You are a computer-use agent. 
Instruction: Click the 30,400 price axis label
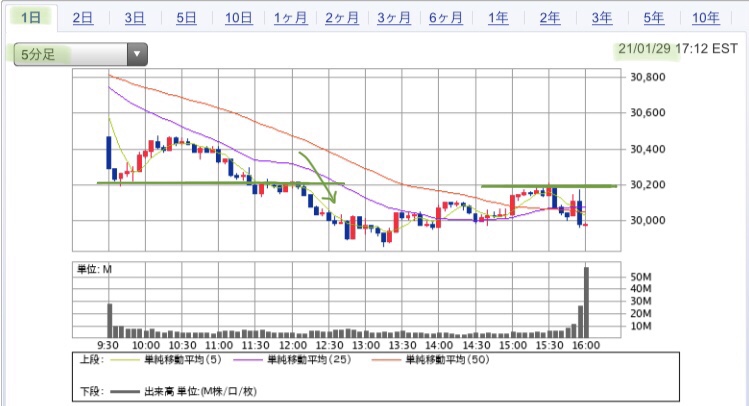(648, 149)
